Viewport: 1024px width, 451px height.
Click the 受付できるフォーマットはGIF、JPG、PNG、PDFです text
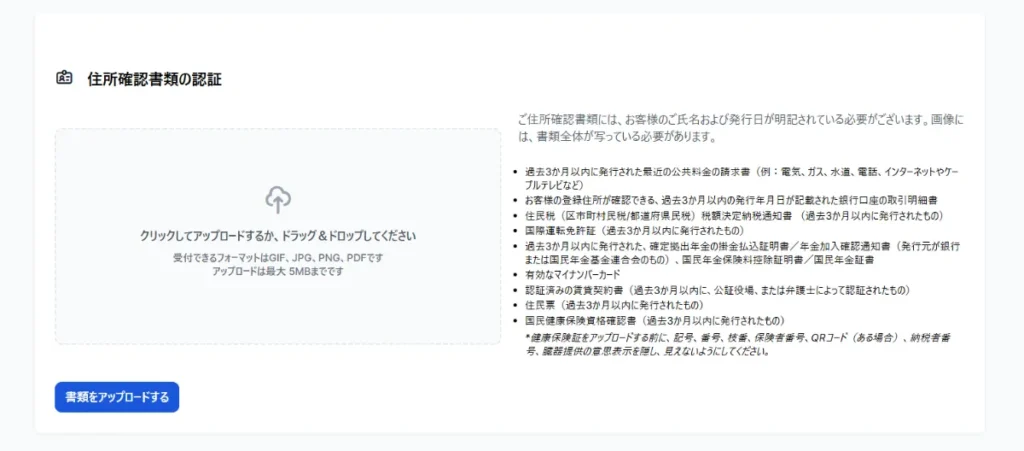[278, 258]
